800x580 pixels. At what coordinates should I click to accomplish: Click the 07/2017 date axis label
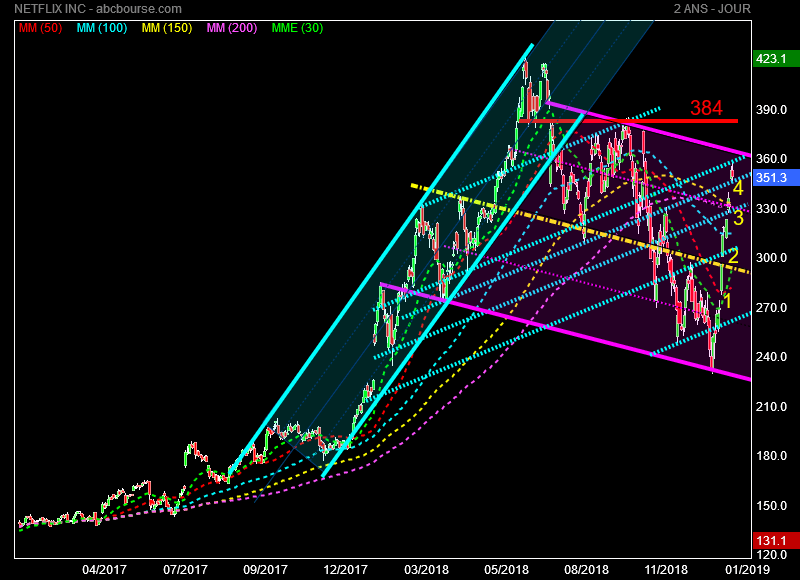point(185,569)
